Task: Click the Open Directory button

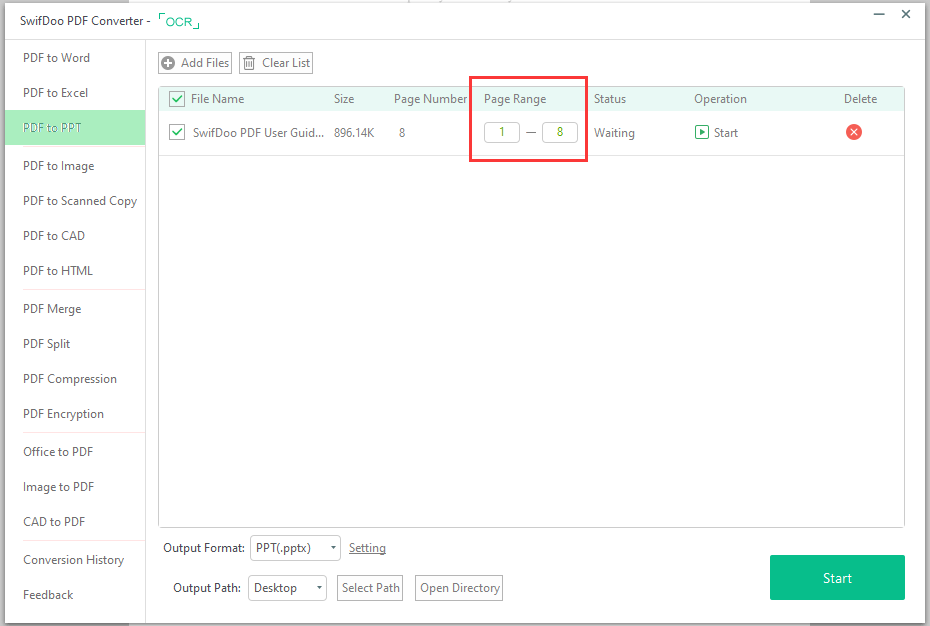Action: tap(459, 588)
